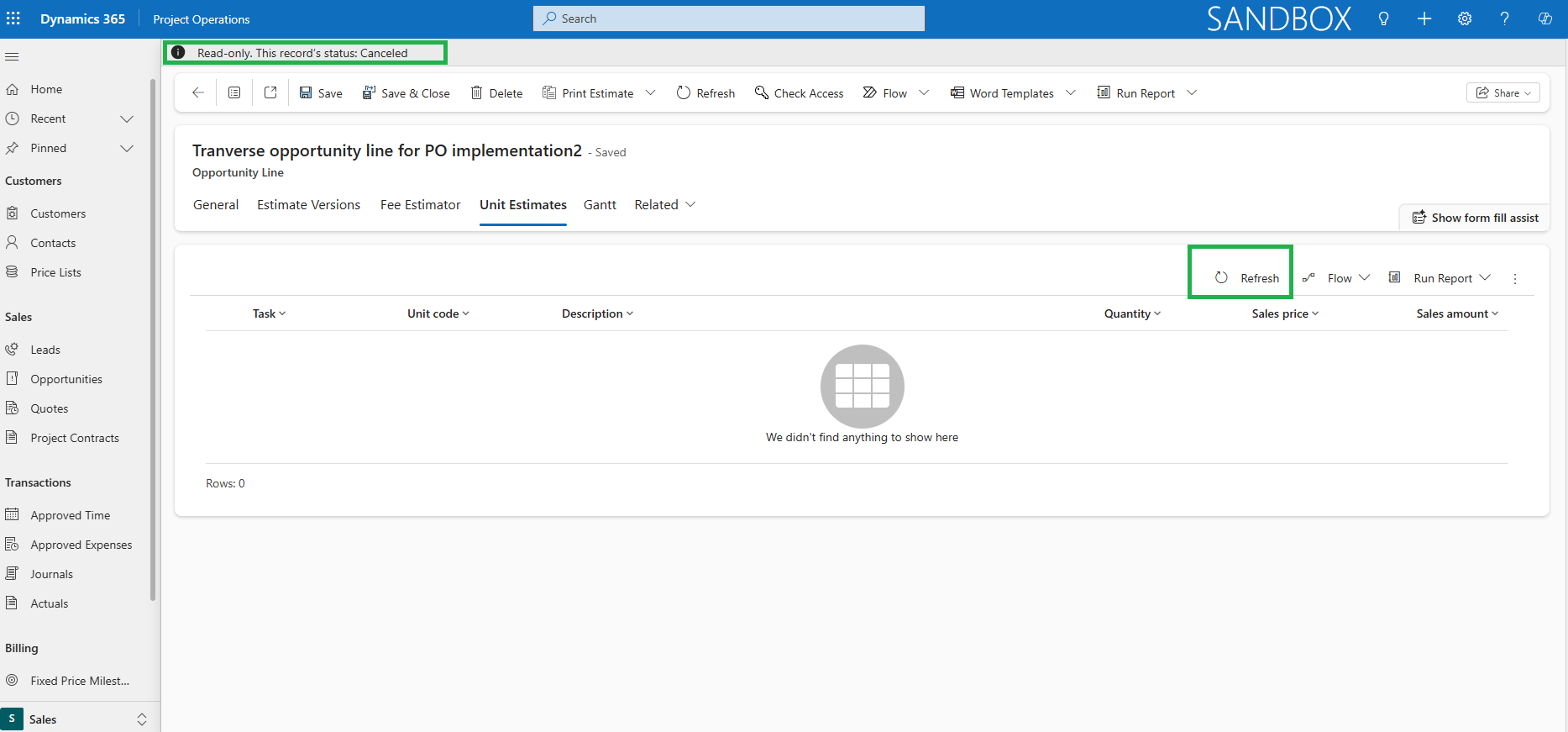Click the plus quick create icon
This screenshot has height=732, width=1568.
pos(1424,18)
